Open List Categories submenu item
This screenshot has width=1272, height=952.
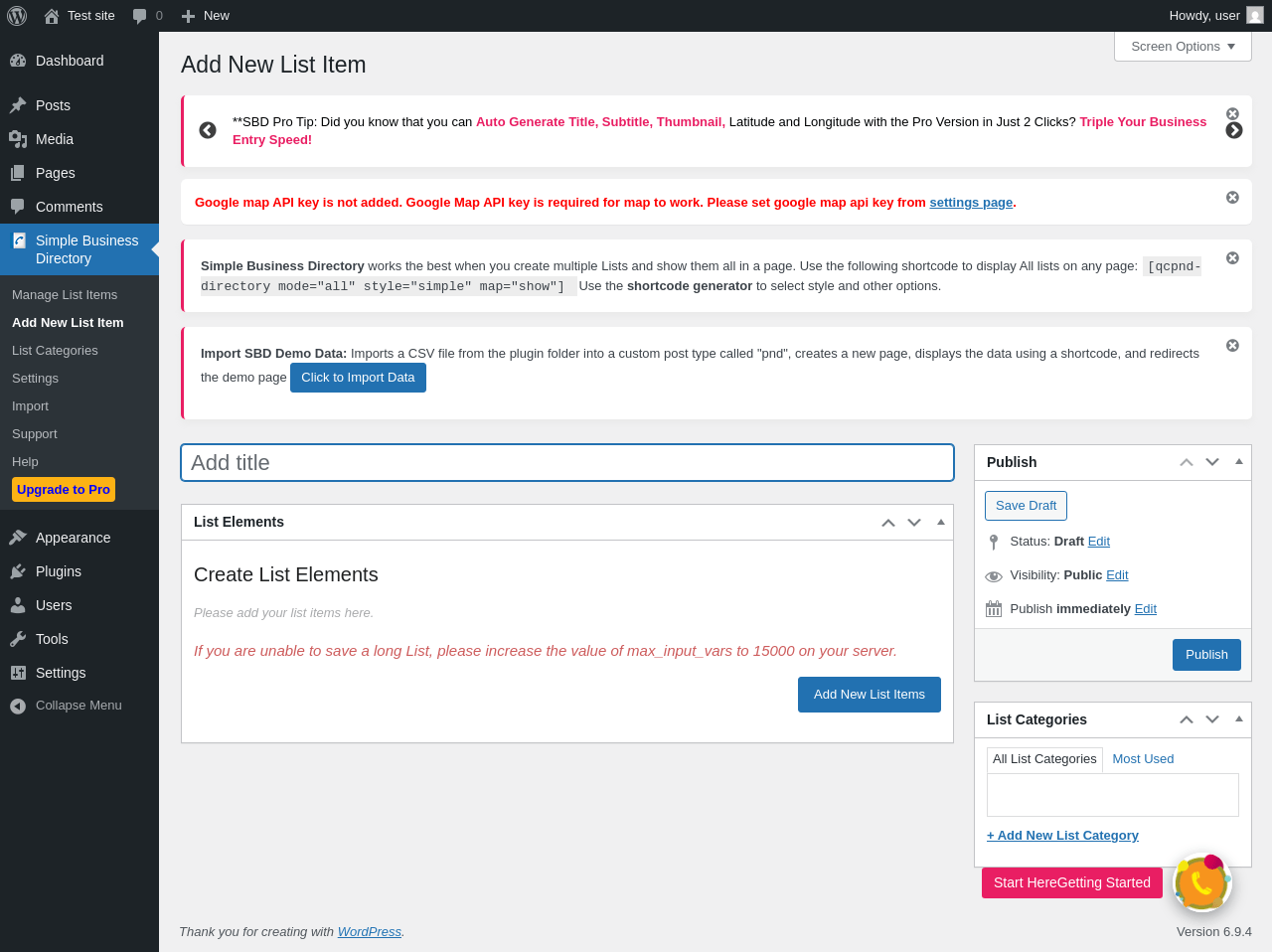click(55, 351)
